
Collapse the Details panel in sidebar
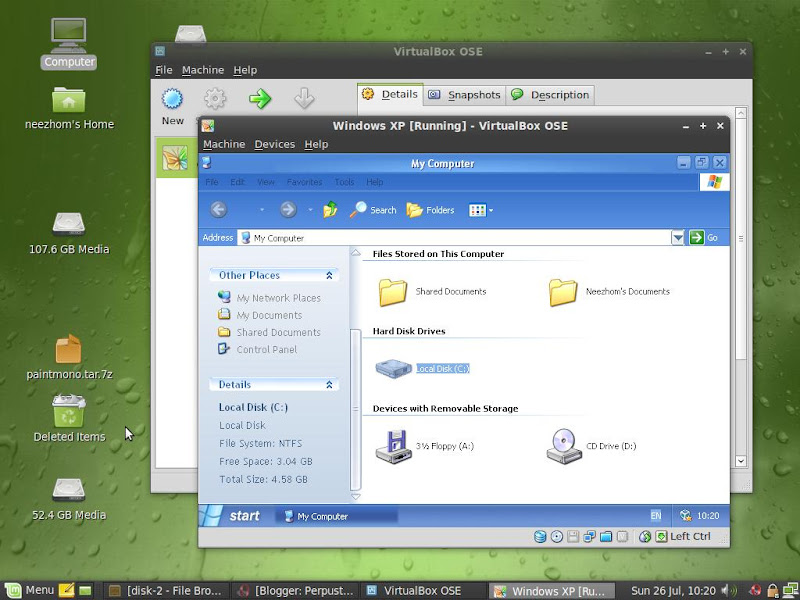(329, 385)
